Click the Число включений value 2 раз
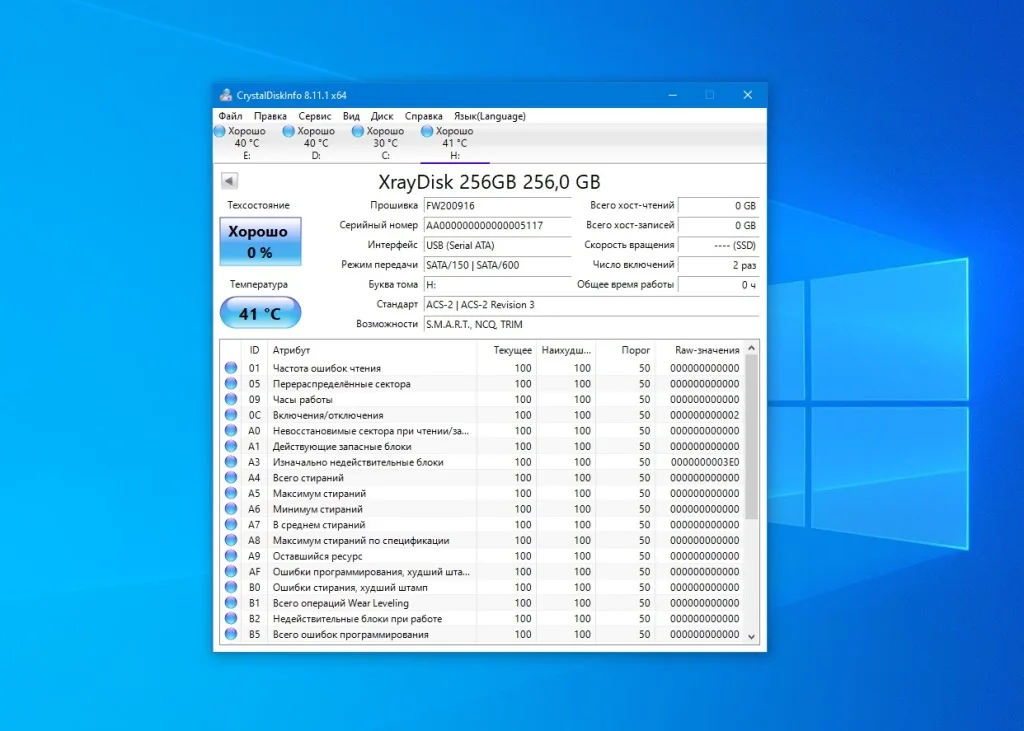1024x731 pixels. pos(718,265)
